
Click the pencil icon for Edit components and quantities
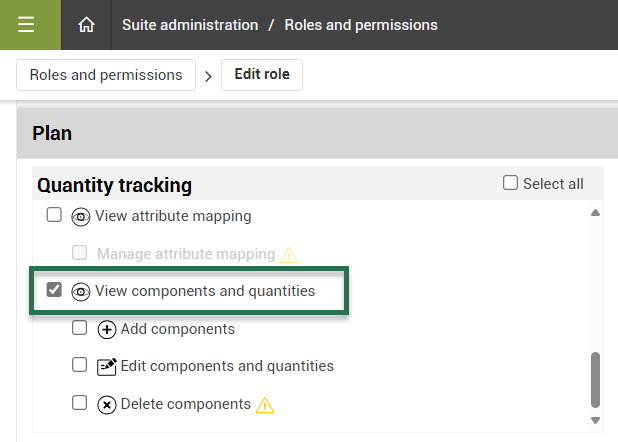(107, 366)
